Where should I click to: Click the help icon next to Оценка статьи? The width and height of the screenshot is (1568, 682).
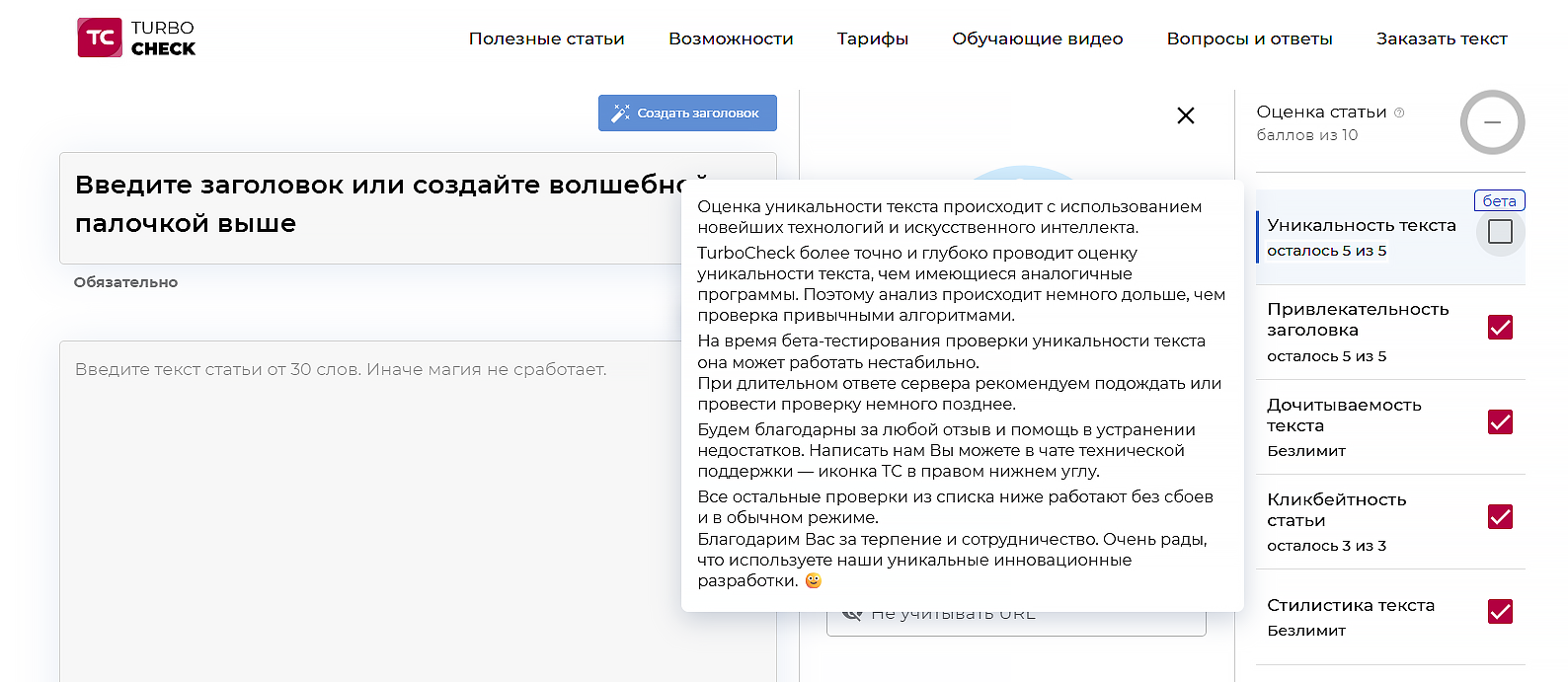1399,113
